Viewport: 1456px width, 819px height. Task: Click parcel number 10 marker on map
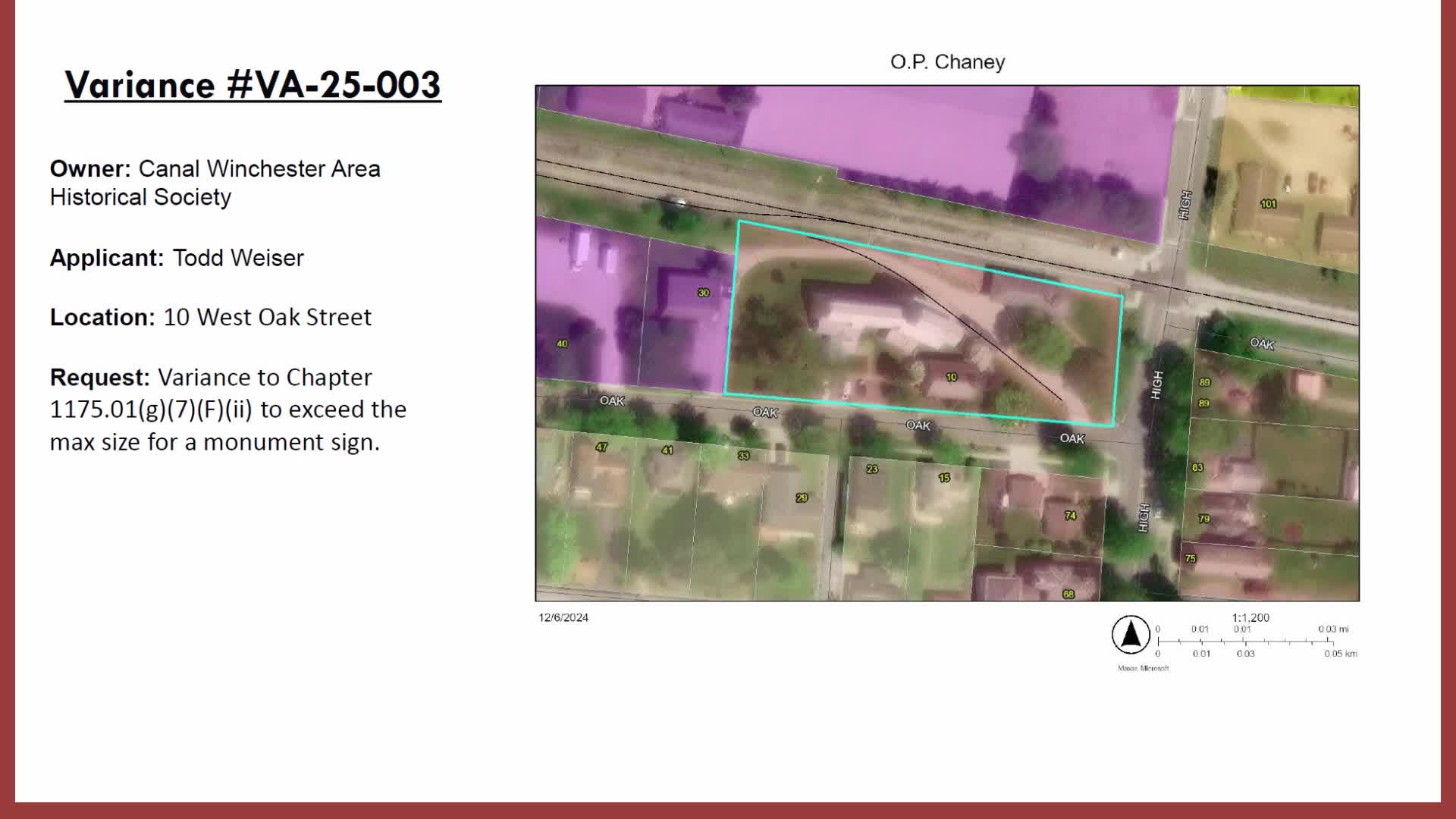point(952,377)
